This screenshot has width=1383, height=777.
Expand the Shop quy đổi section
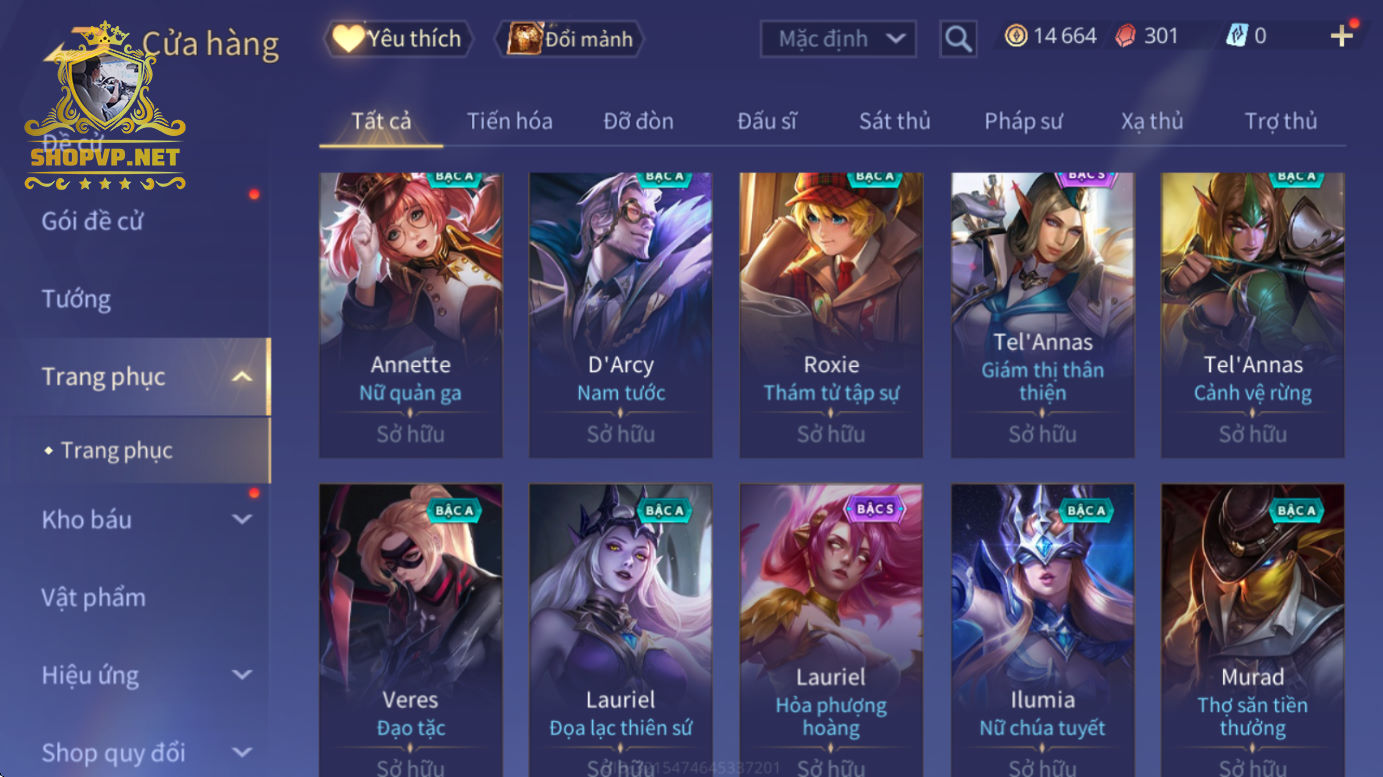point(242,752)
